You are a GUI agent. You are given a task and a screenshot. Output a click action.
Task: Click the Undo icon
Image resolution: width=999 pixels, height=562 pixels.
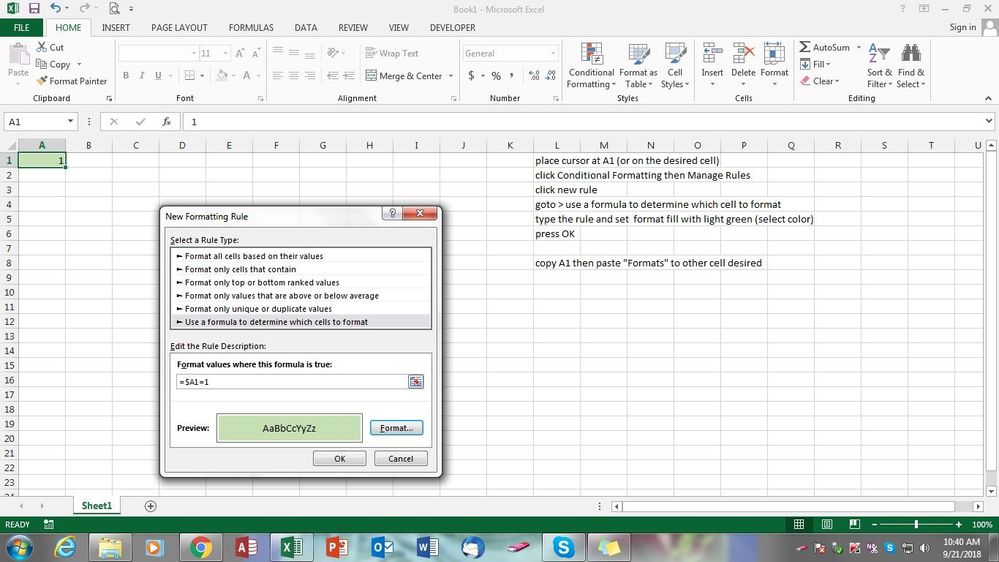55,9
